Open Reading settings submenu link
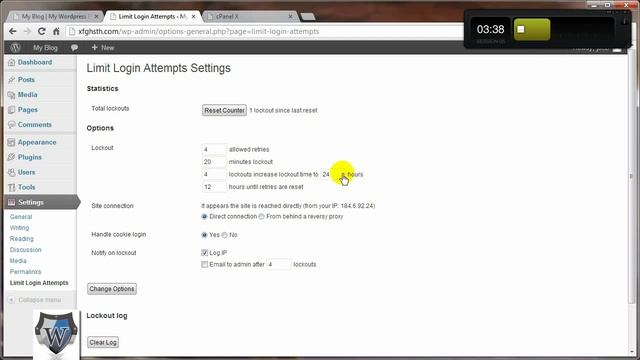 click(x=22, y=239)
